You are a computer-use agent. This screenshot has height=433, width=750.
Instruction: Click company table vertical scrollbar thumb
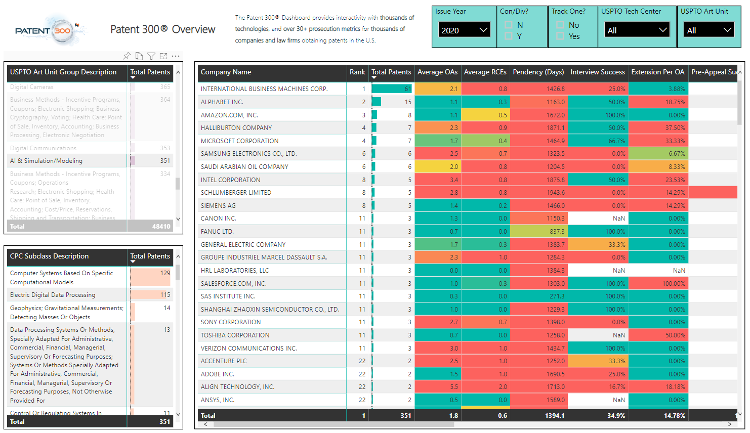click(x=740, y=103)
